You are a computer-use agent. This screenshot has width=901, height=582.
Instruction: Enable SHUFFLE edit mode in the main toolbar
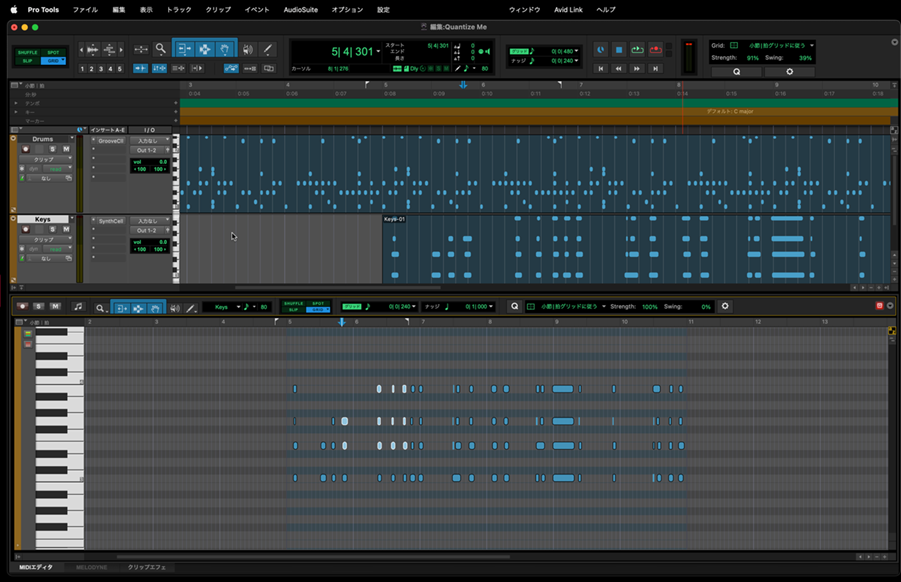28,52
